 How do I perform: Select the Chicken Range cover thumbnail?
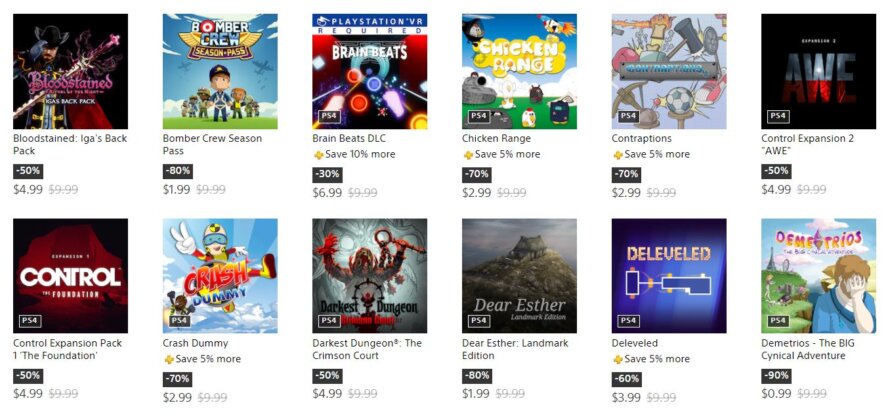(519, 71)
